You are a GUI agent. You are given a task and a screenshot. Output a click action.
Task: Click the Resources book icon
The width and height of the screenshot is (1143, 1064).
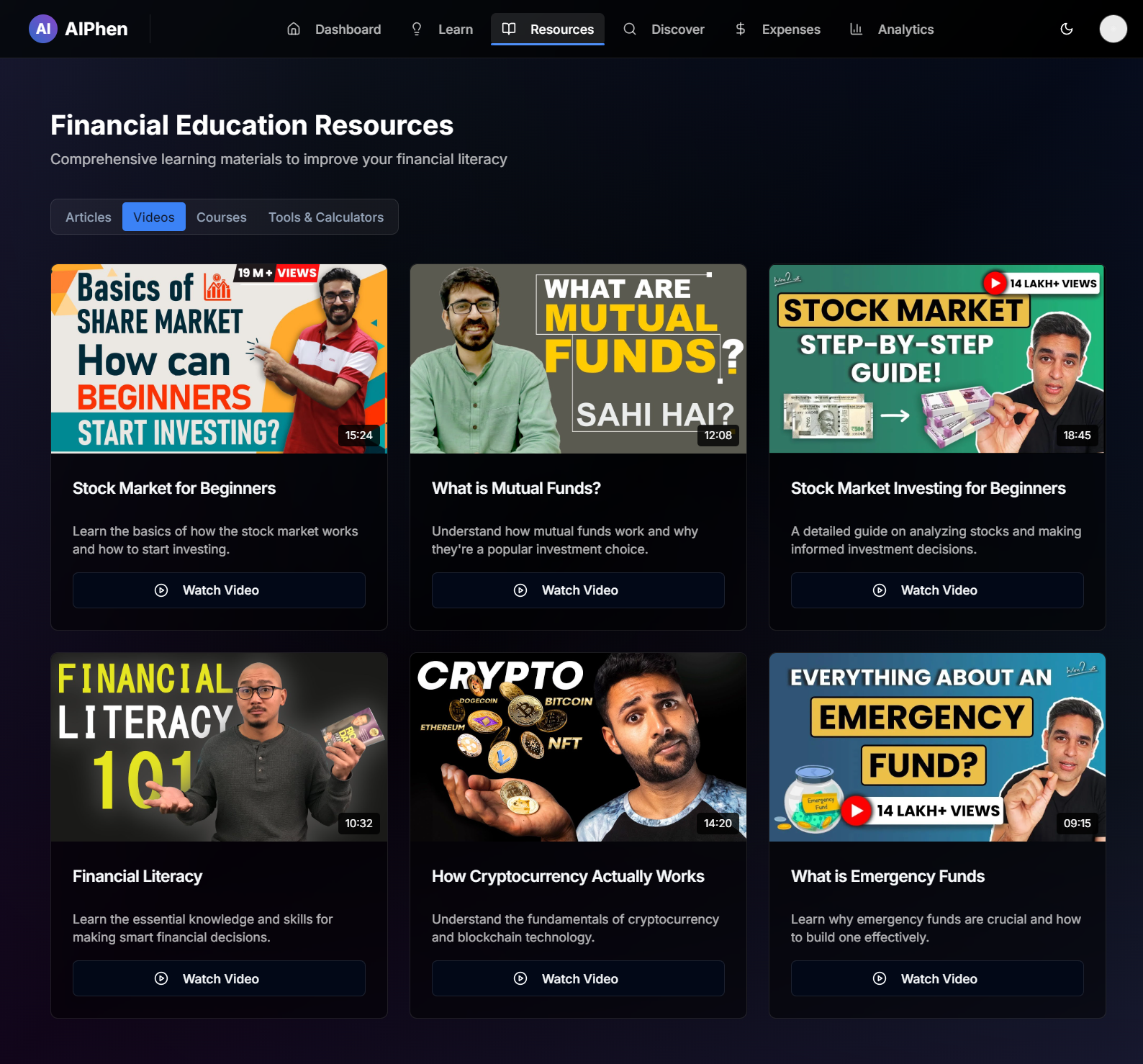509,29
